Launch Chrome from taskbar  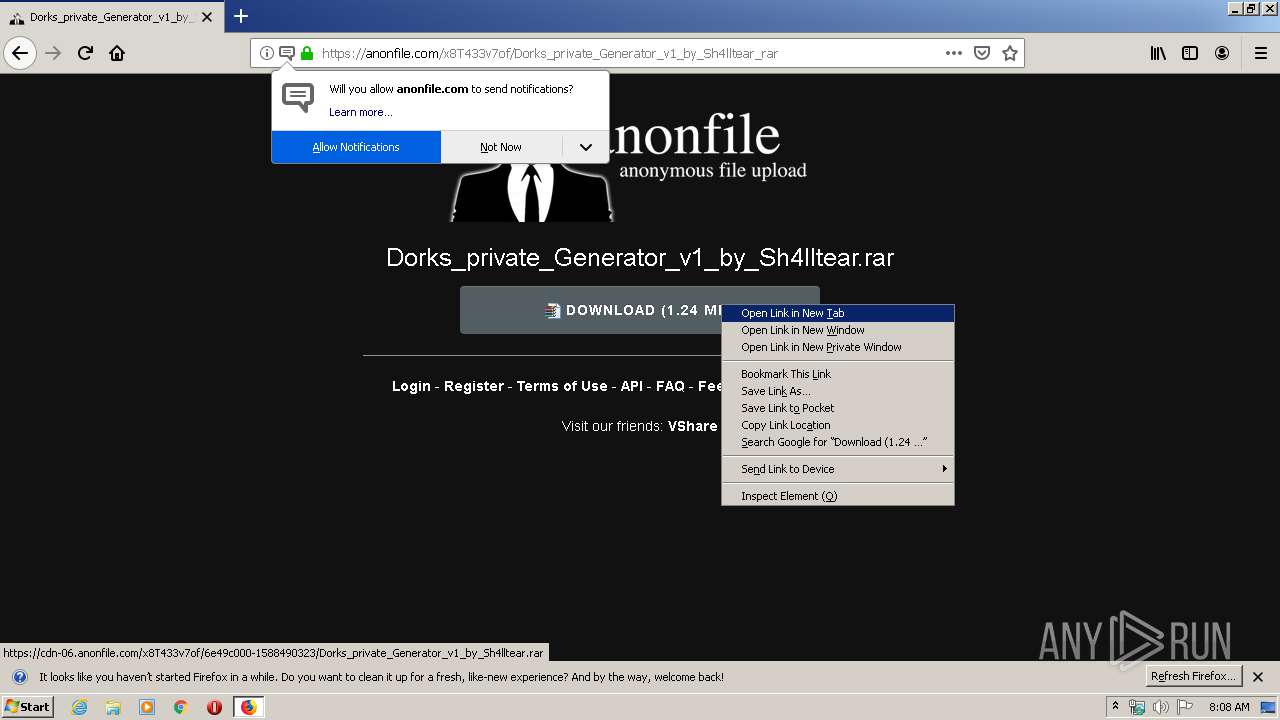tap(181, 707)
